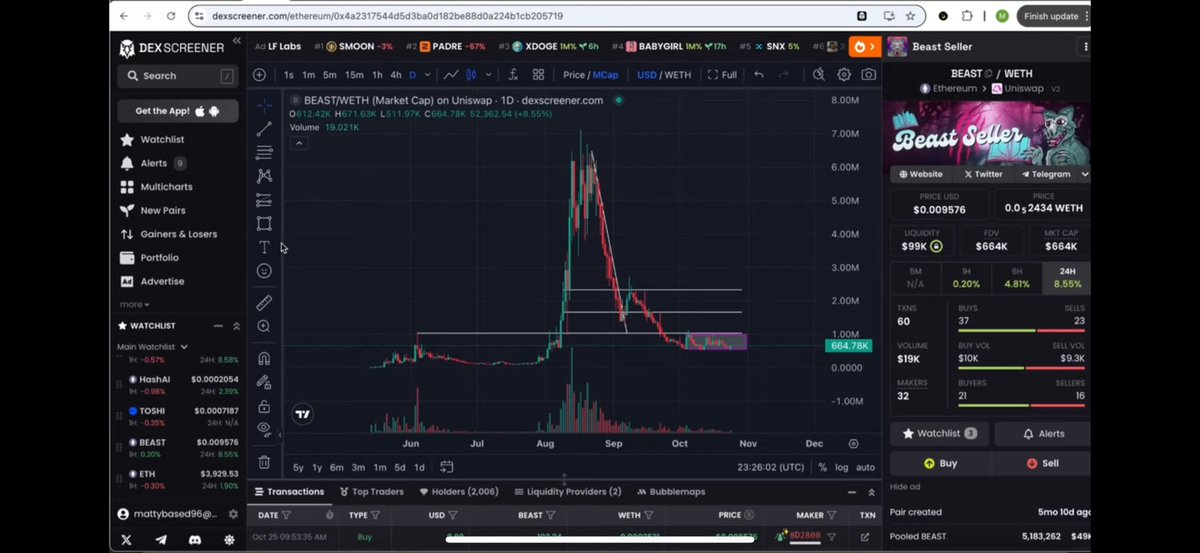This screenshot has width=1200, height=553.
Task: Select the text annotation tool
Action: coord(264,247)
